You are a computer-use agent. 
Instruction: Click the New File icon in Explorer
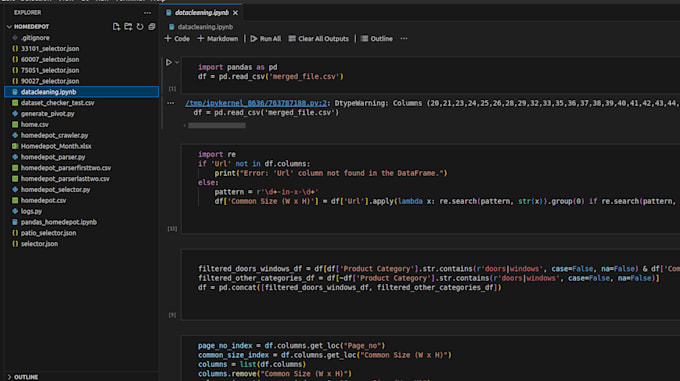(116, 27)
